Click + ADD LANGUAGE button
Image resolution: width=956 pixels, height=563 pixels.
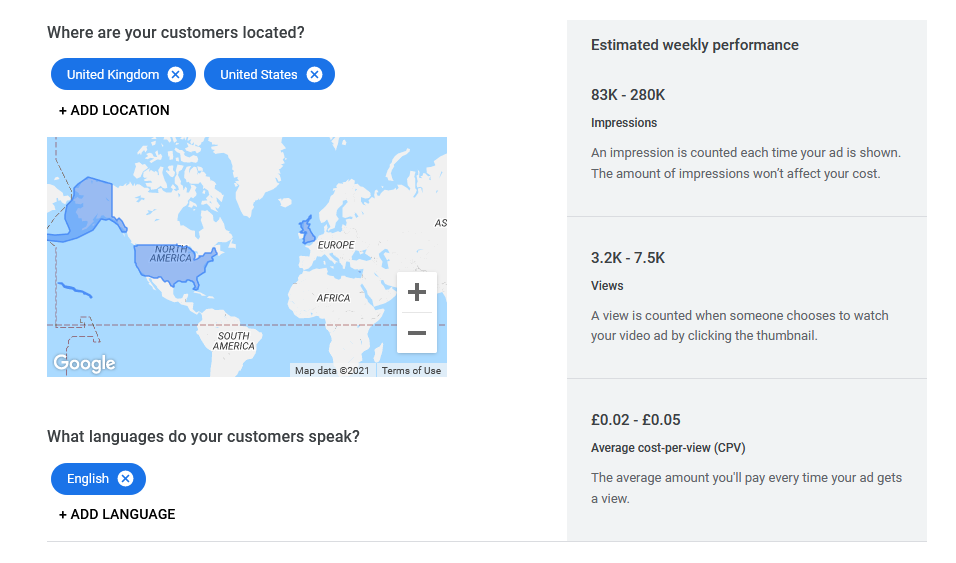click(117, 514)
